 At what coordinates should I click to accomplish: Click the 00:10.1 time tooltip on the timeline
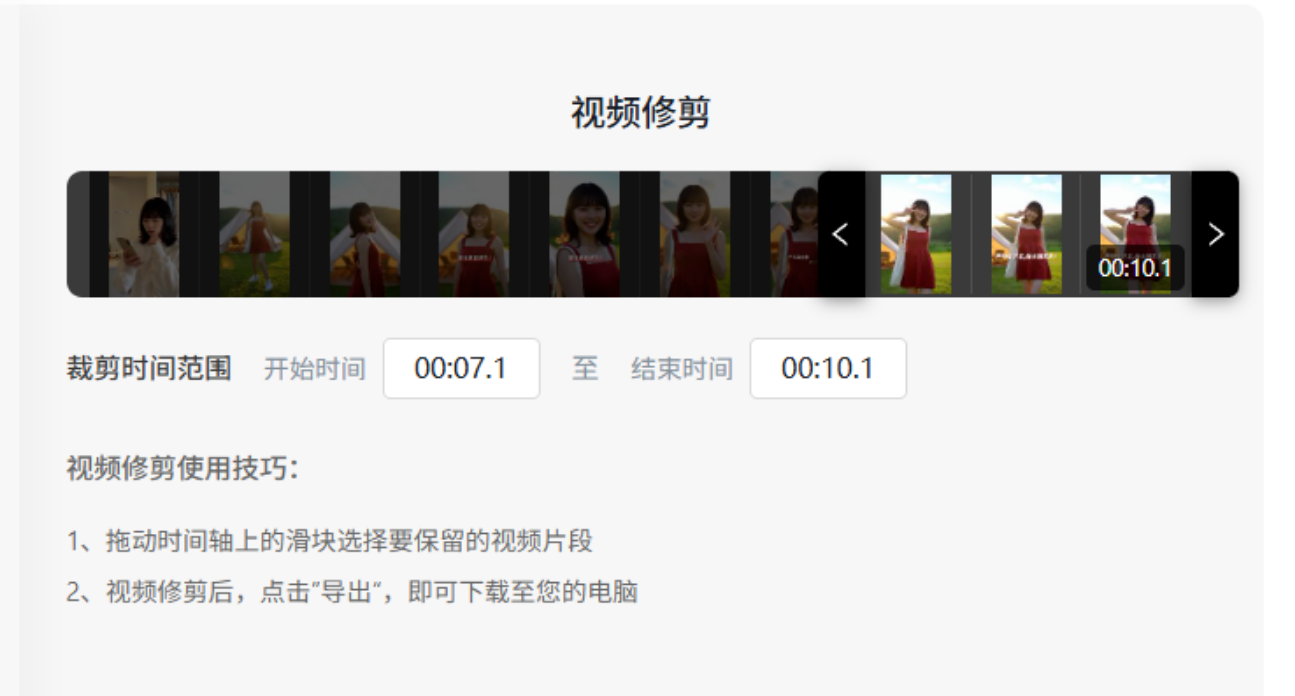tap(1135, 268)
